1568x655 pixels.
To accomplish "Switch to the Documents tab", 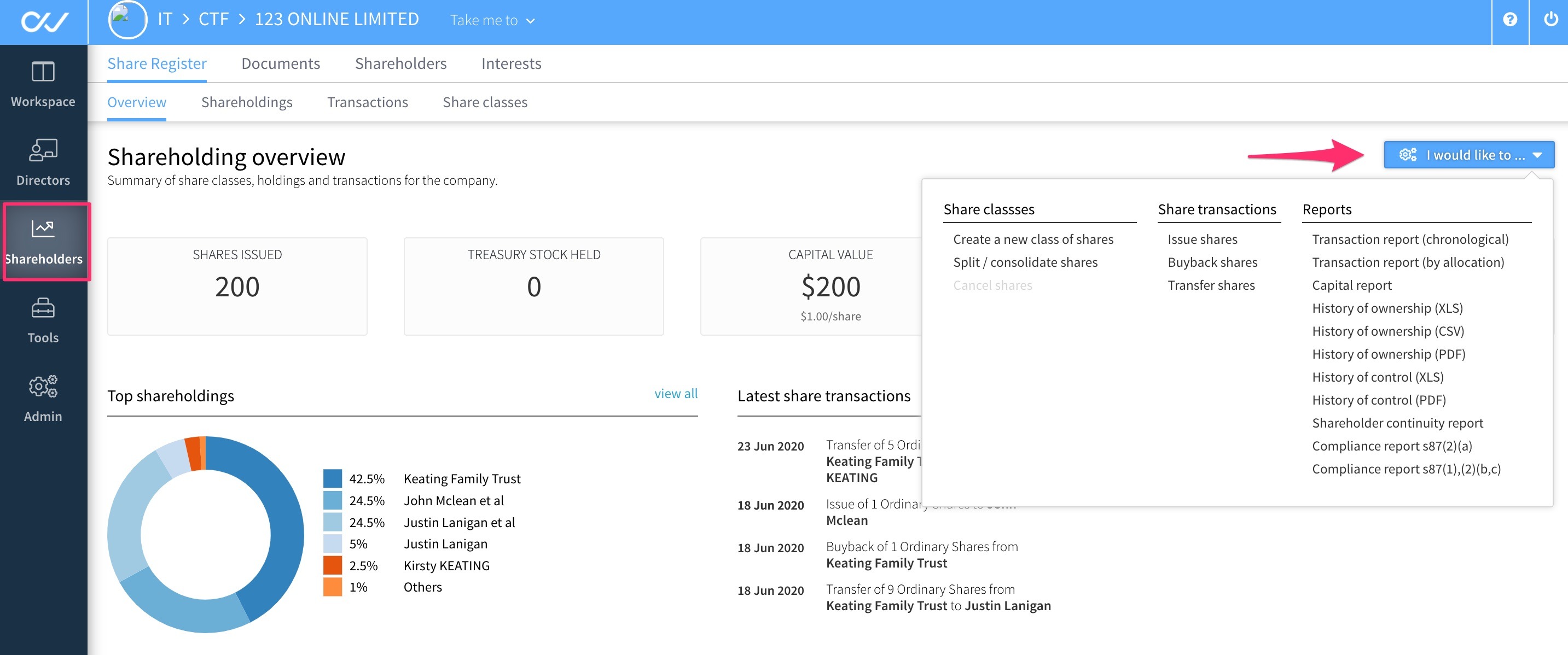I will click(x=280, y=64).
